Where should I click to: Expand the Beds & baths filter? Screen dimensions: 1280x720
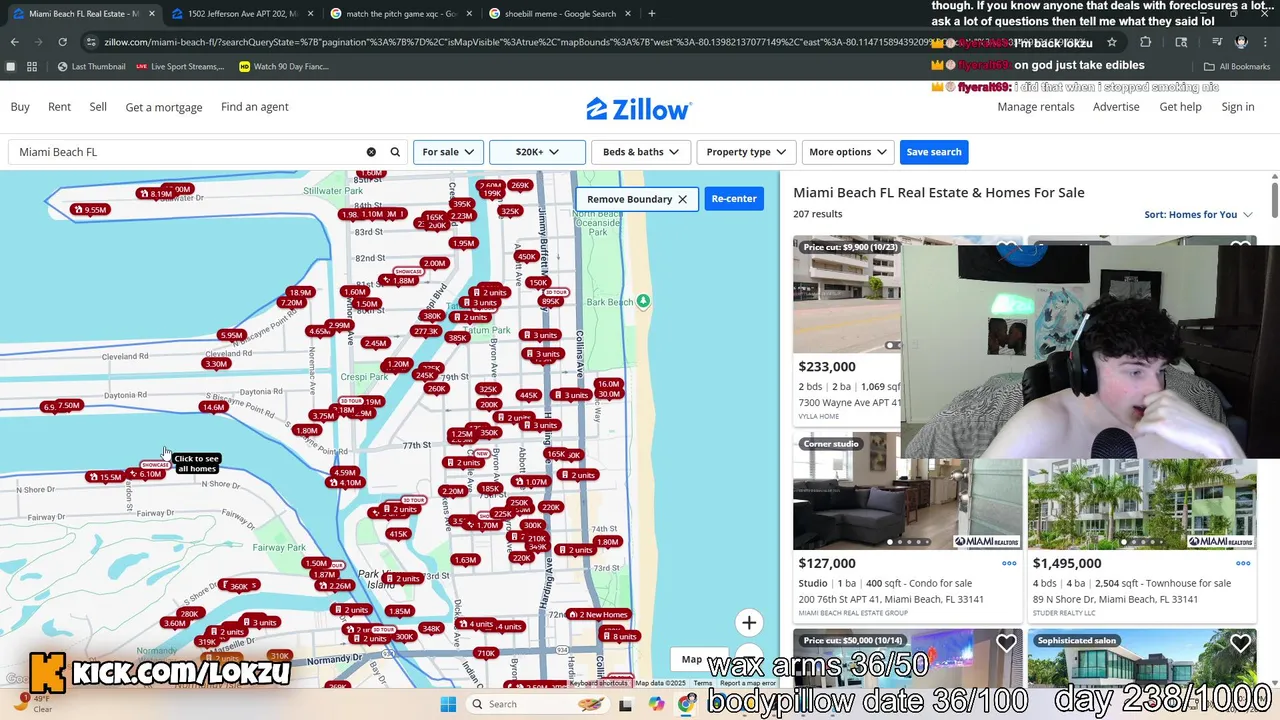point(640,152)
